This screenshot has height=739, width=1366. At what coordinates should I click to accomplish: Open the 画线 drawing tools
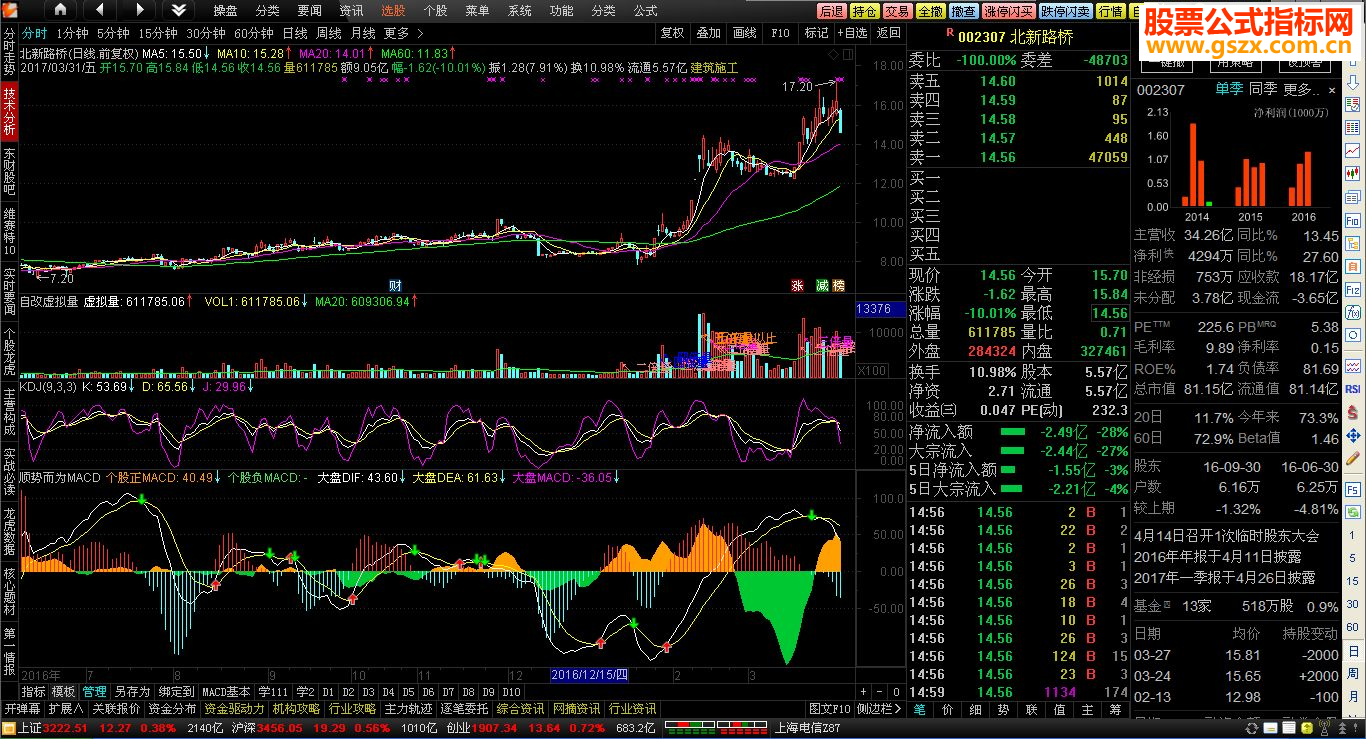[745, 33]
